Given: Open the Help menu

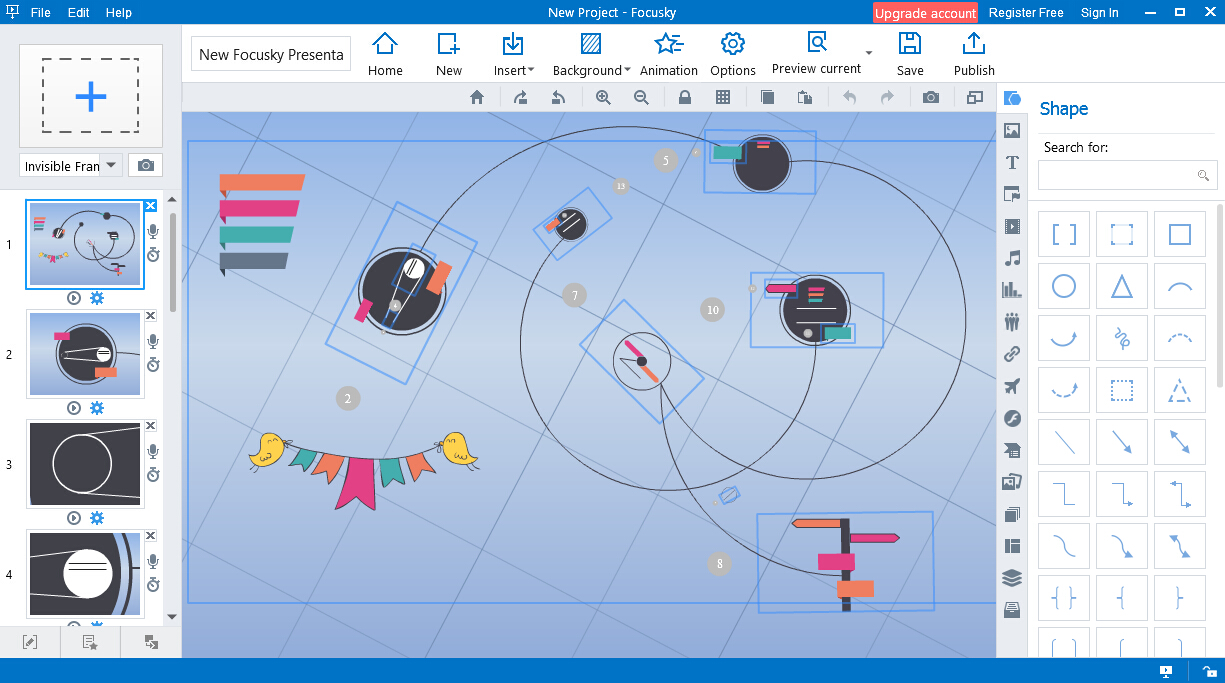Looking at the screenshot, I should click(119, 13).
